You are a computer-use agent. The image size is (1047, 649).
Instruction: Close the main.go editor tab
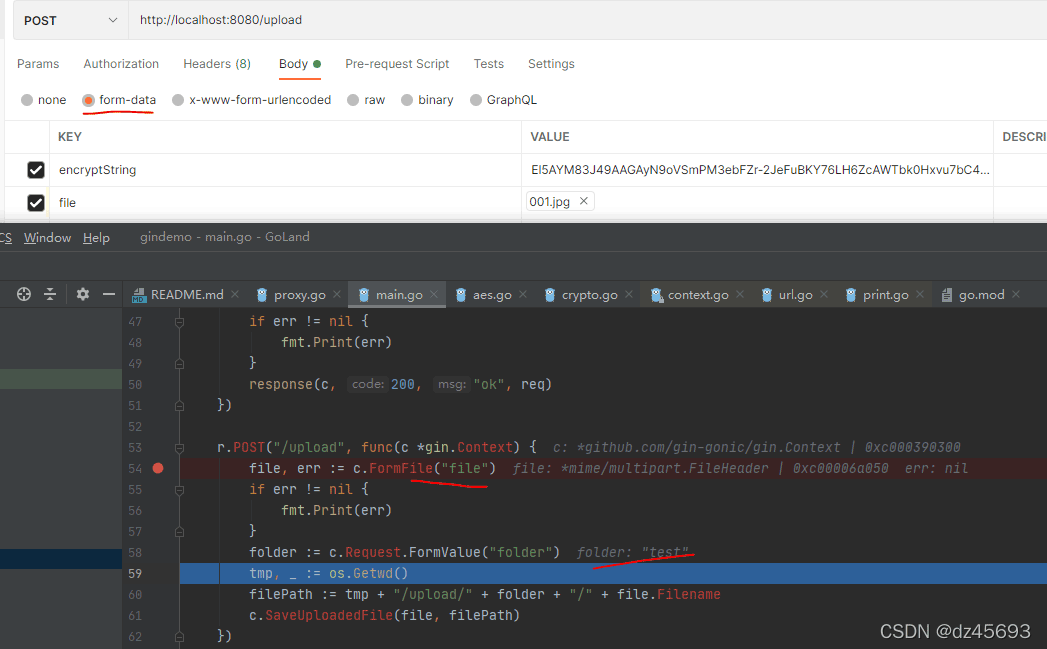click(434, 295)
